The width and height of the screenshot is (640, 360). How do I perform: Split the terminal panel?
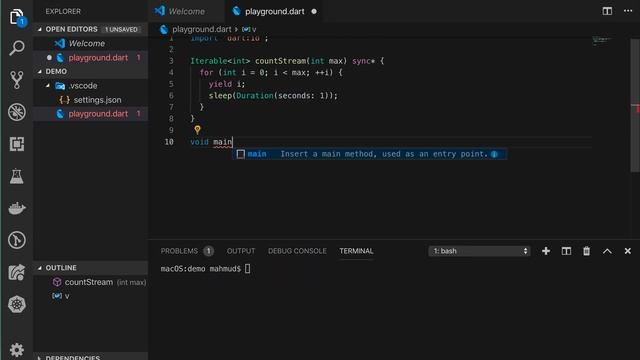point(566,251)
